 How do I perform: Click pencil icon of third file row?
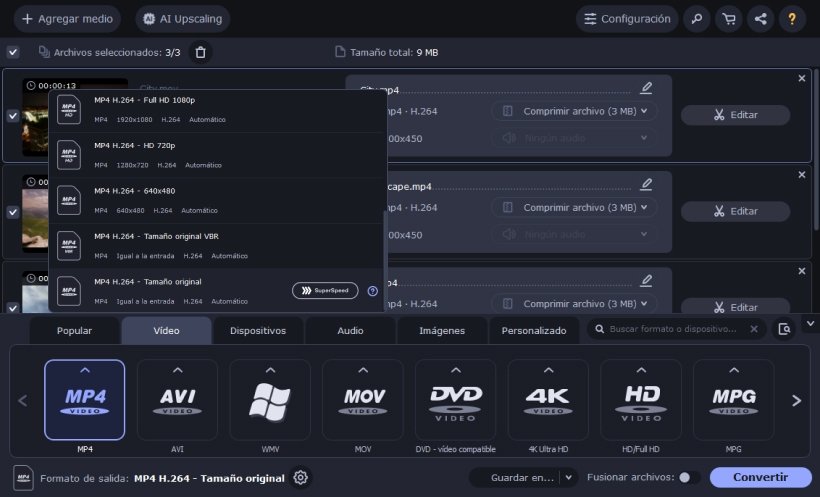(646, 281)
